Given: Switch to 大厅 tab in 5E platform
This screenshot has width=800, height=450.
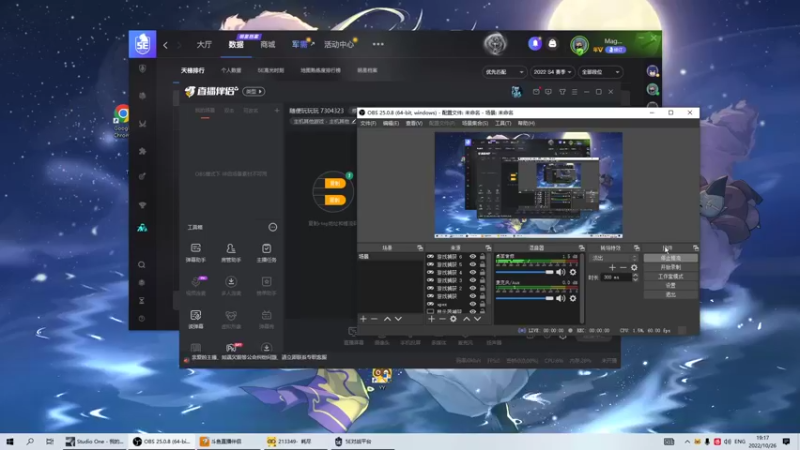Looking at the screenshot, I should click(x=204, y=44).
